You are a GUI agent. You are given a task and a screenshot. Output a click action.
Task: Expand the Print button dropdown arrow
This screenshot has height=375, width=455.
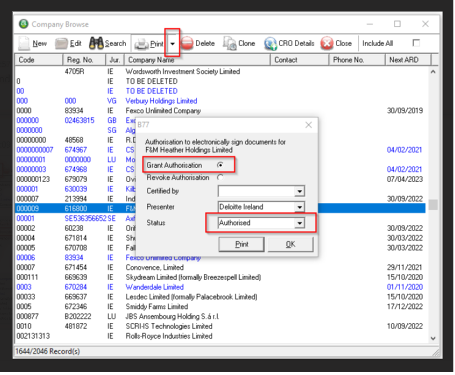[x=172, y=44]
